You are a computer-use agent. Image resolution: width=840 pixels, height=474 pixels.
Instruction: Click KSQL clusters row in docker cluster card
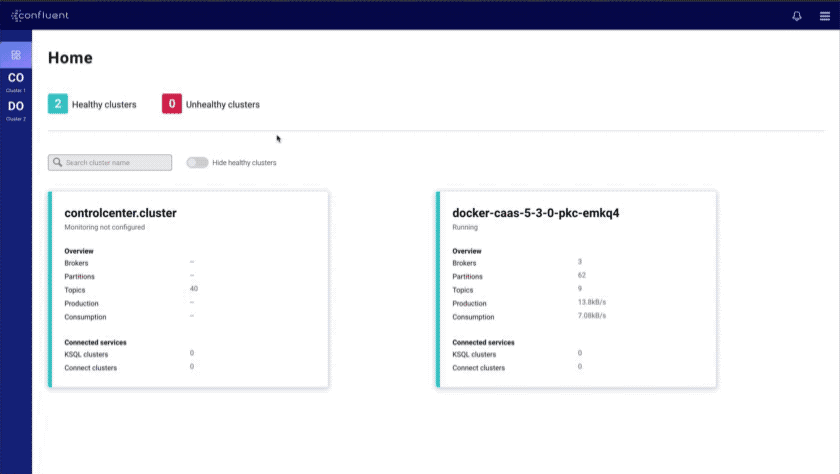517,354
